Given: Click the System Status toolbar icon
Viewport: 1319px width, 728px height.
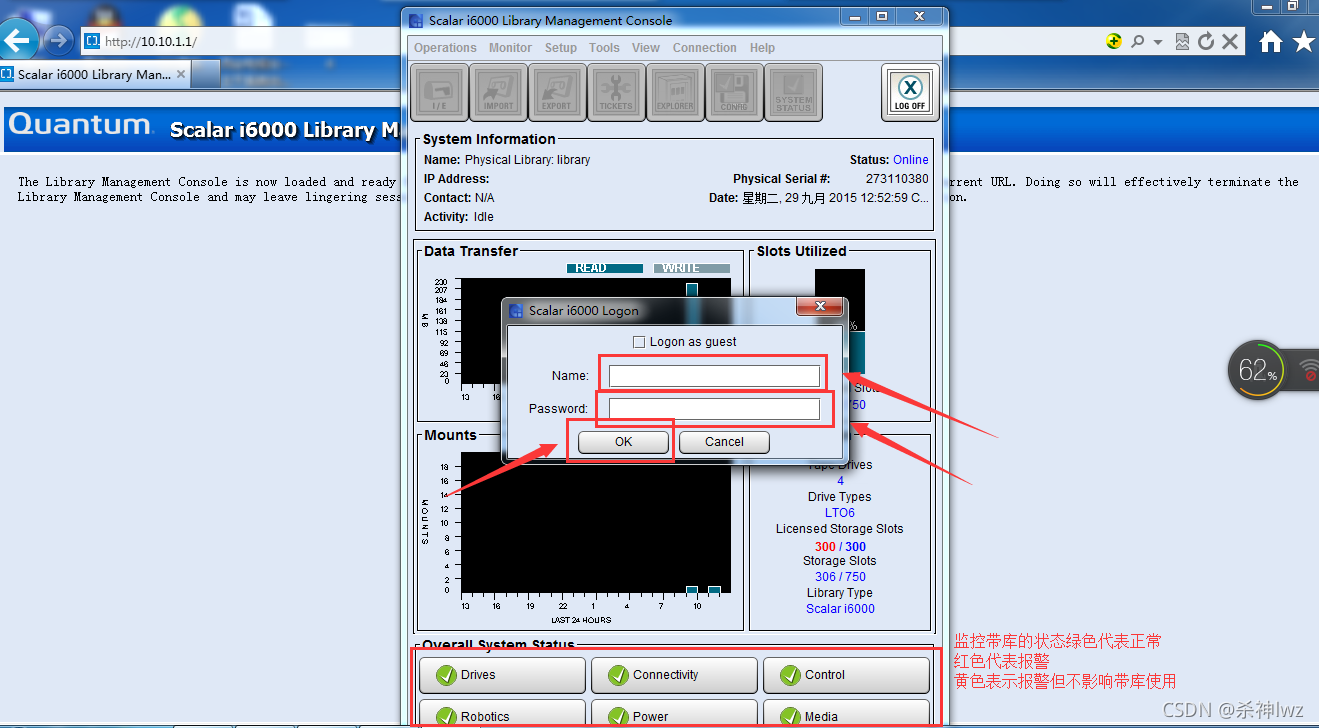Looking at the screenshot, I should [793, 93].
